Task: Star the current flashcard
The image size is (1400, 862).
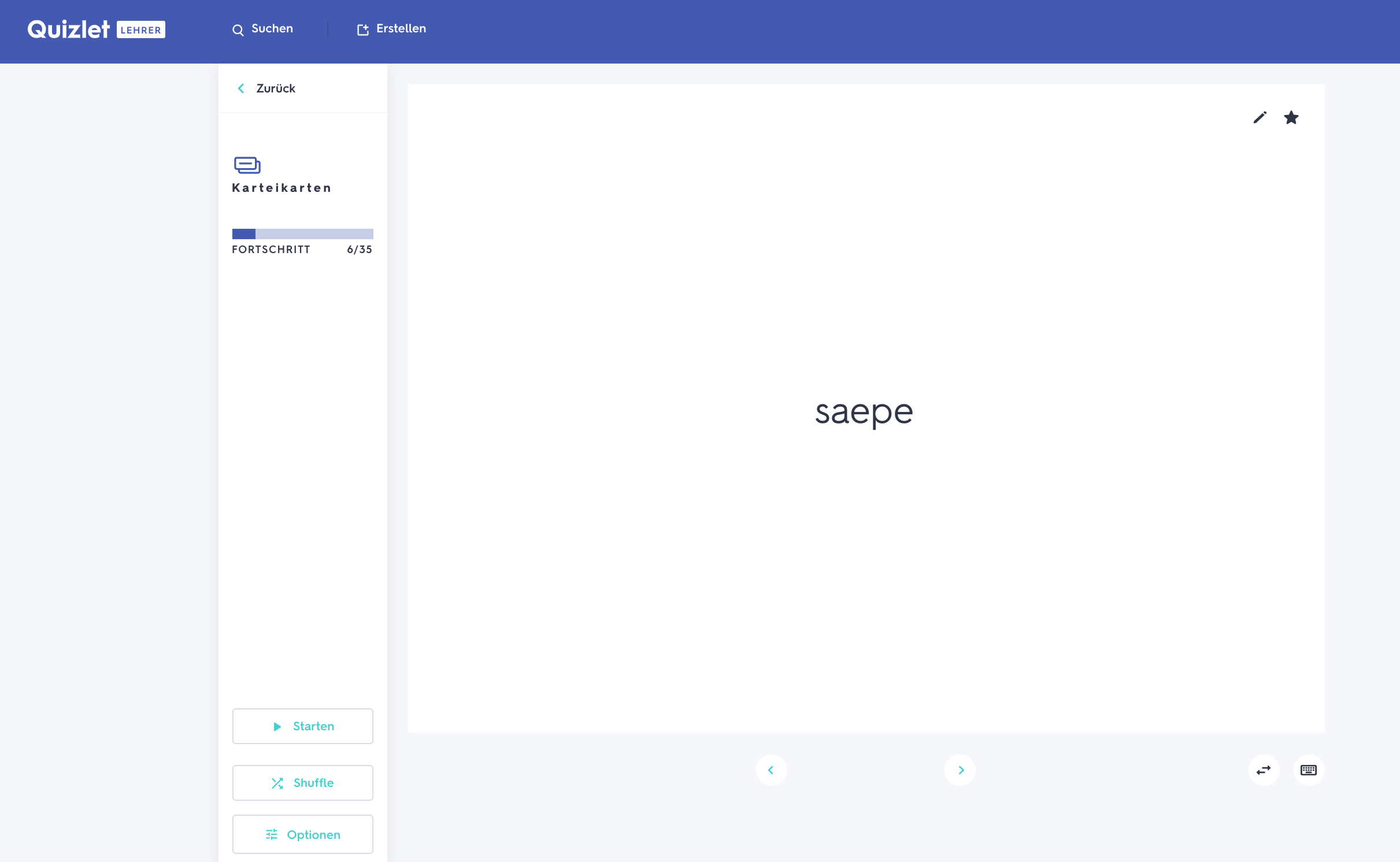Action: [x=1291, y=118]
